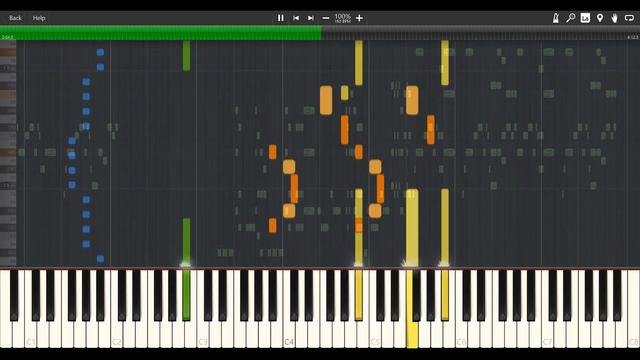Skip forward to next section
Image resolution: width=640 pixels, height=360 pixels.
311,18
